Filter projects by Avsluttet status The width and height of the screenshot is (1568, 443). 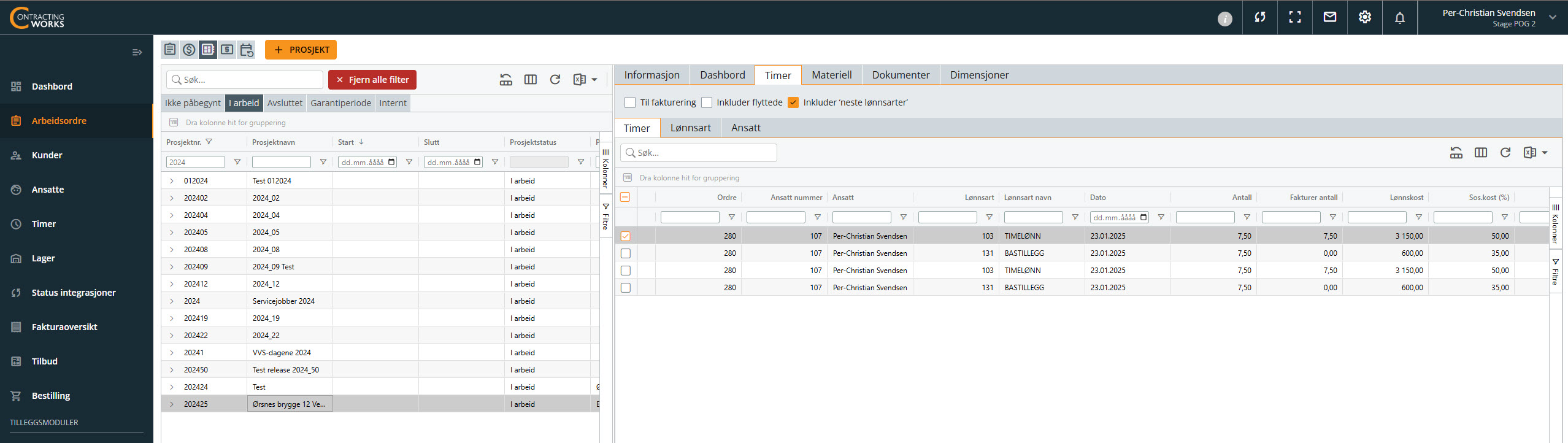285,103
